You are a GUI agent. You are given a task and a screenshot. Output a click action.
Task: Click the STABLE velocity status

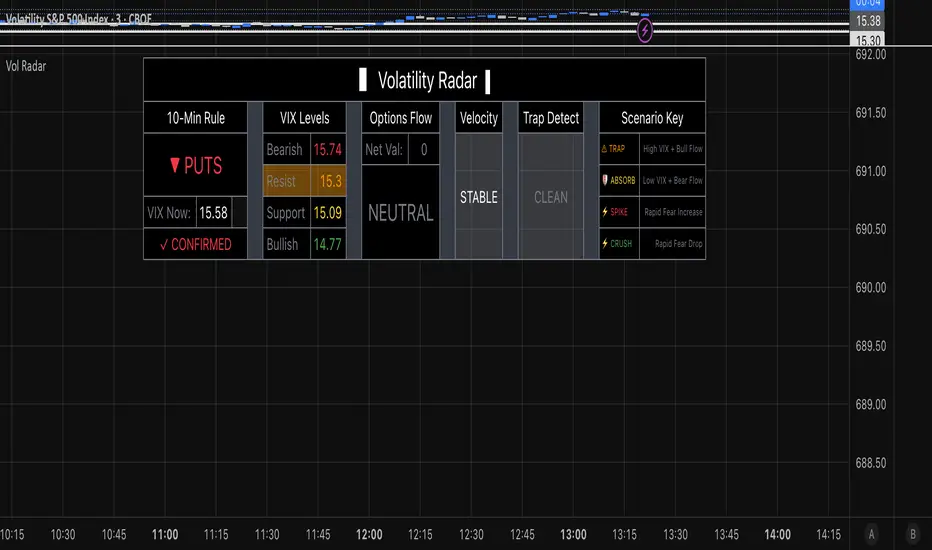[478, 197]
